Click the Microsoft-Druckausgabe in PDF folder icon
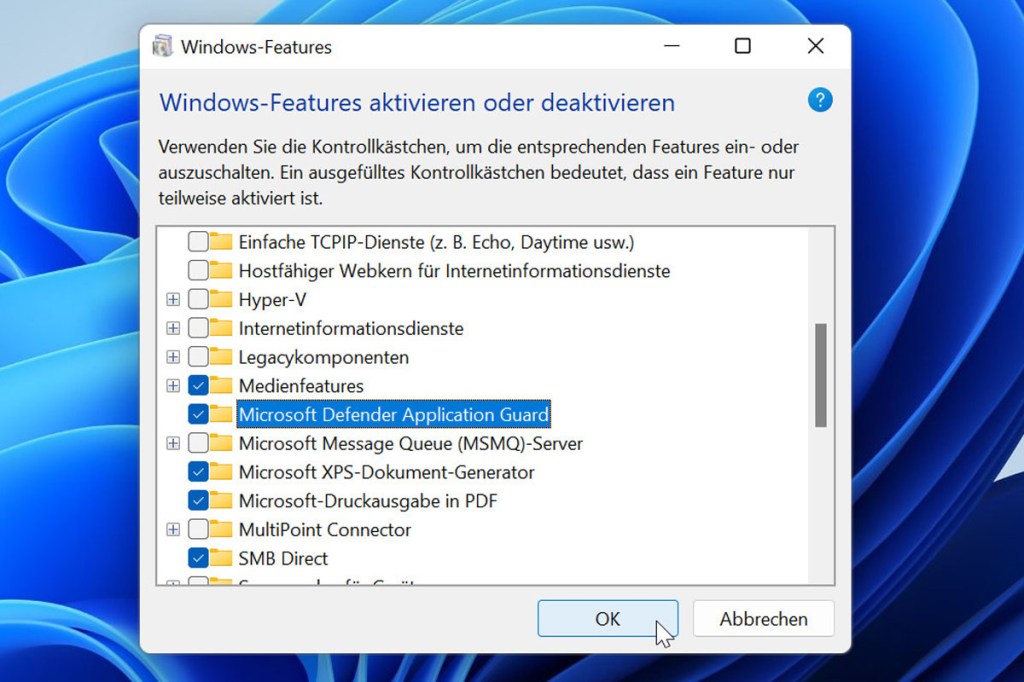Viewport: 1024px width, 682px height. point(221,500)
